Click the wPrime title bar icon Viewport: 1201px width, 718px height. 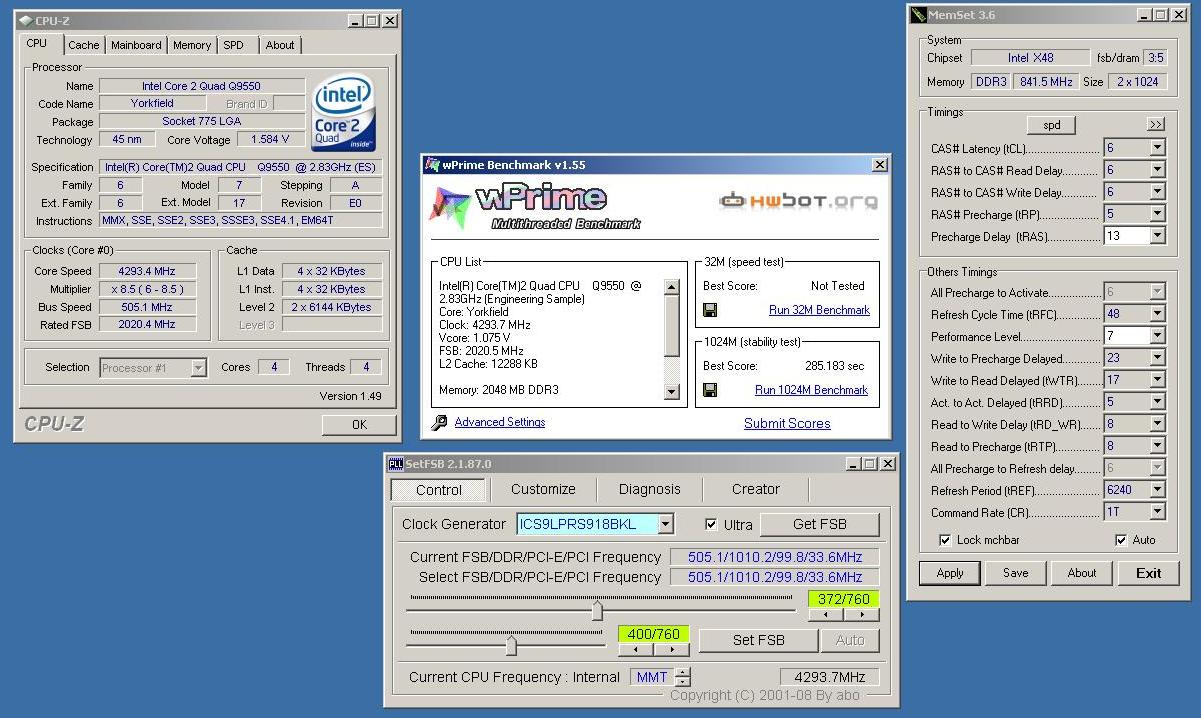[x=432, y=164]
